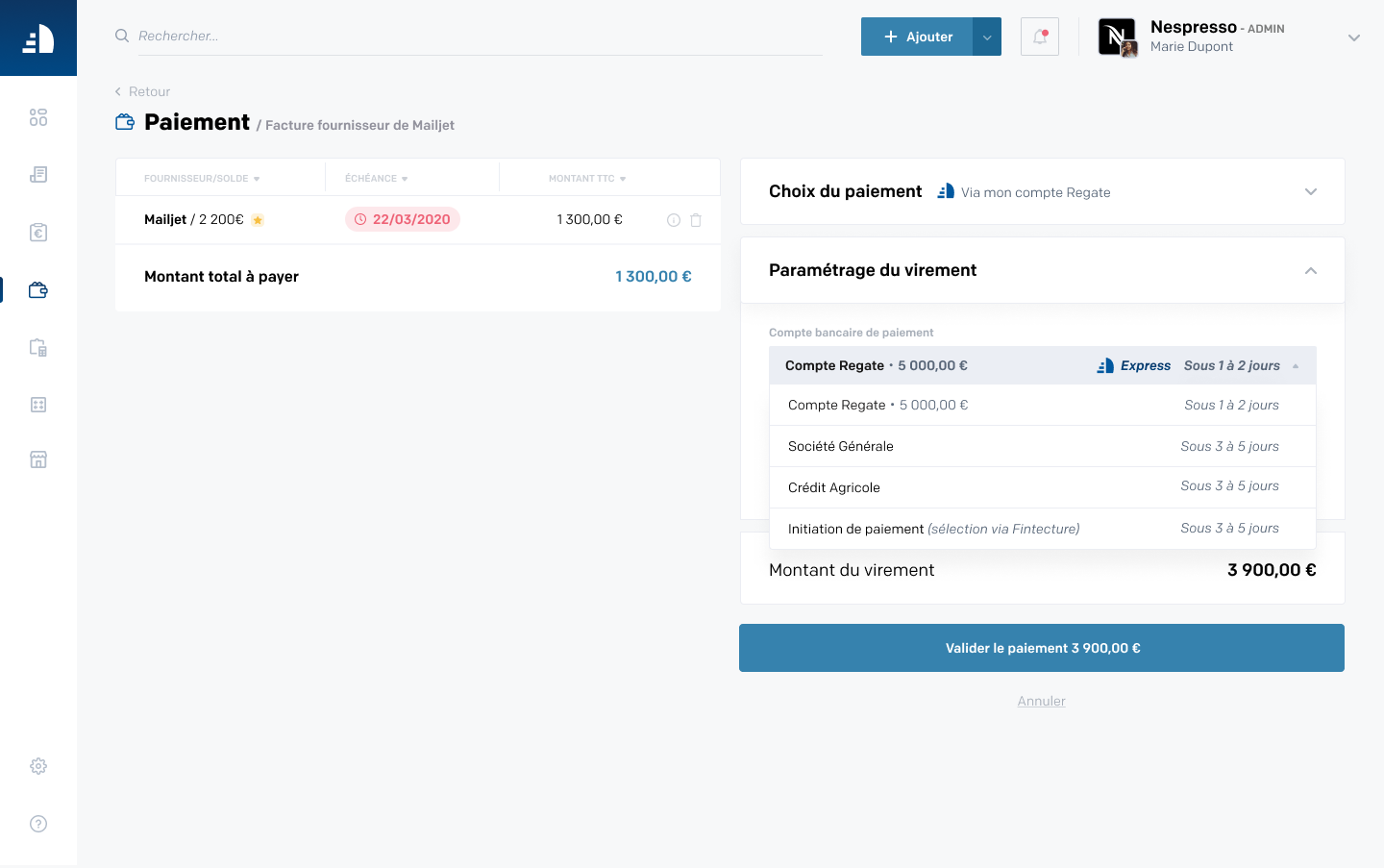Click the Regate sail icon in Choix du paiement
Image resolution: width=1384 pixels, height=868 pixels.
click(x=946, y=191)
